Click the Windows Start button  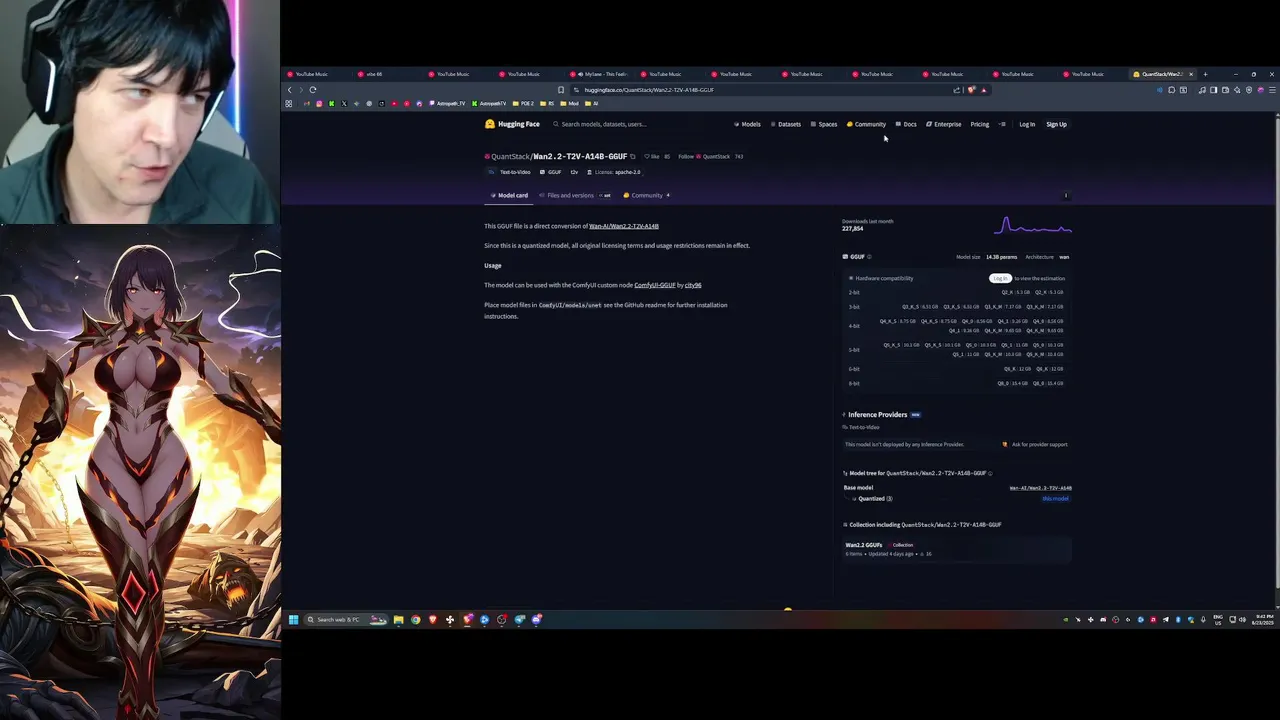tap(293, 620)
